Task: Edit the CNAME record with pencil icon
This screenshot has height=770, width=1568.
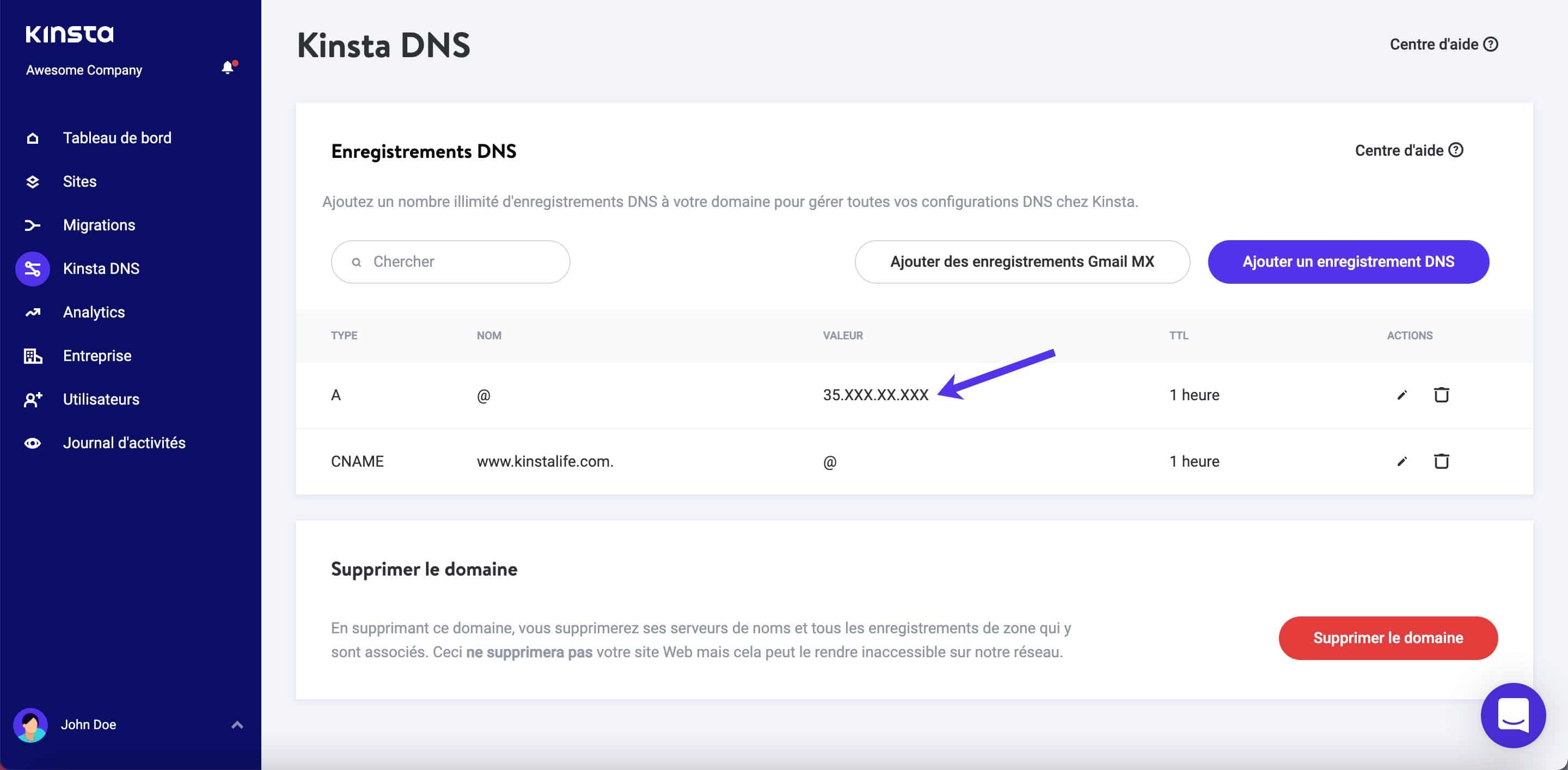Action: click(1402, 461)
